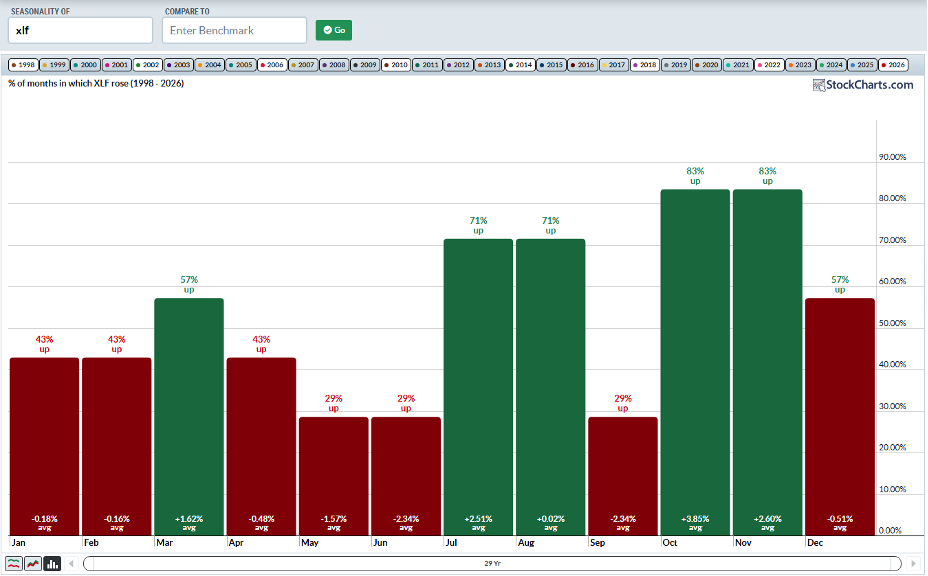Toggle the 2002 year chip
Image resolution: width=928 pixels, height=576 pixels.
click(148, 65)
